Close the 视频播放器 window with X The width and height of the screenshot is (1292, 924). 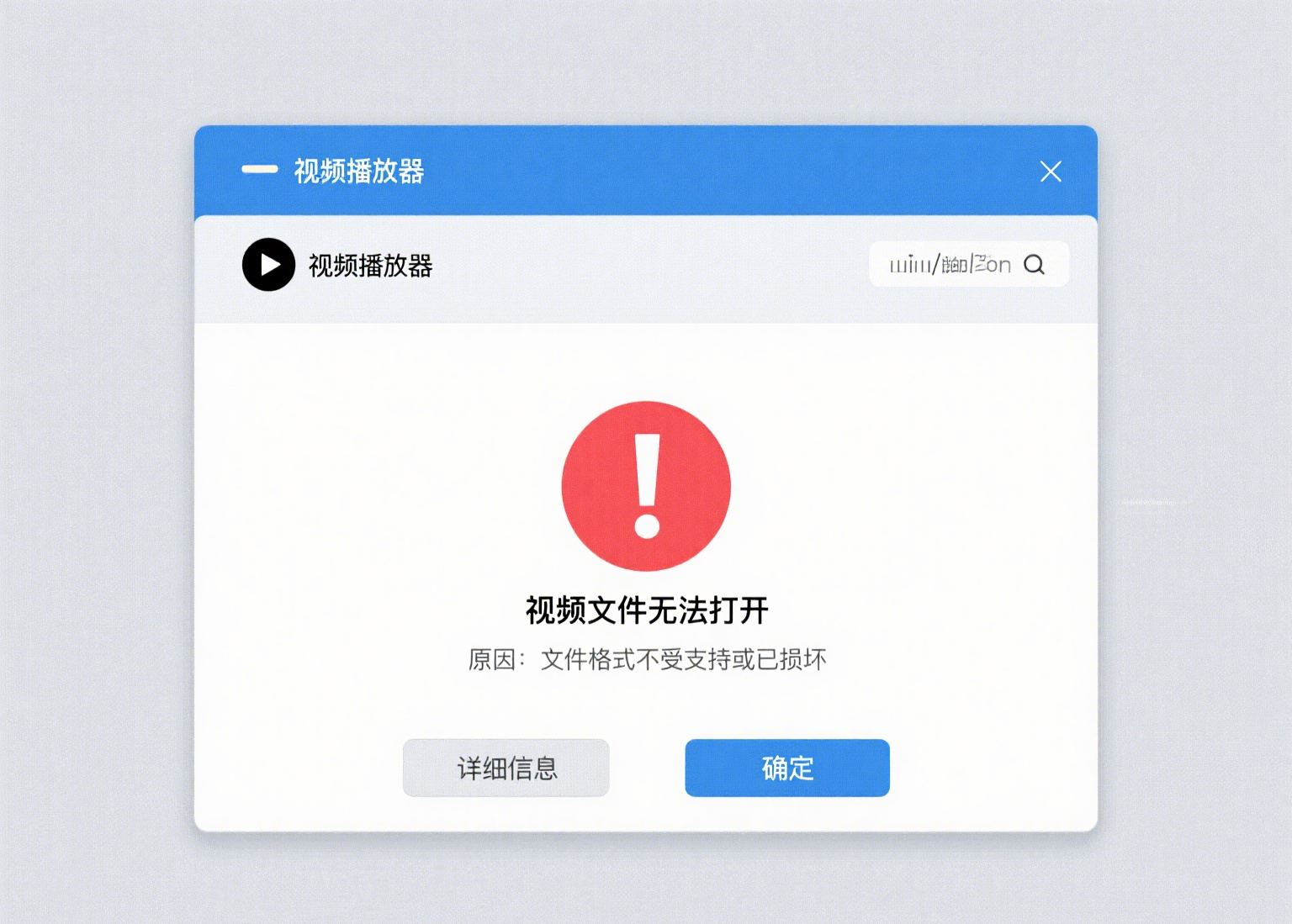pyautogui.click(x=1050, y=172)
